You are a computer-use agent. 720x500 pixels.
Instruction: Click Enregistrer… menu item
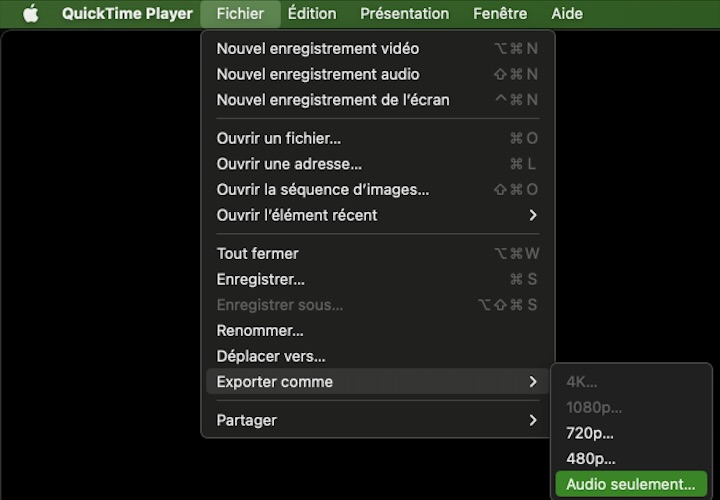261,279
